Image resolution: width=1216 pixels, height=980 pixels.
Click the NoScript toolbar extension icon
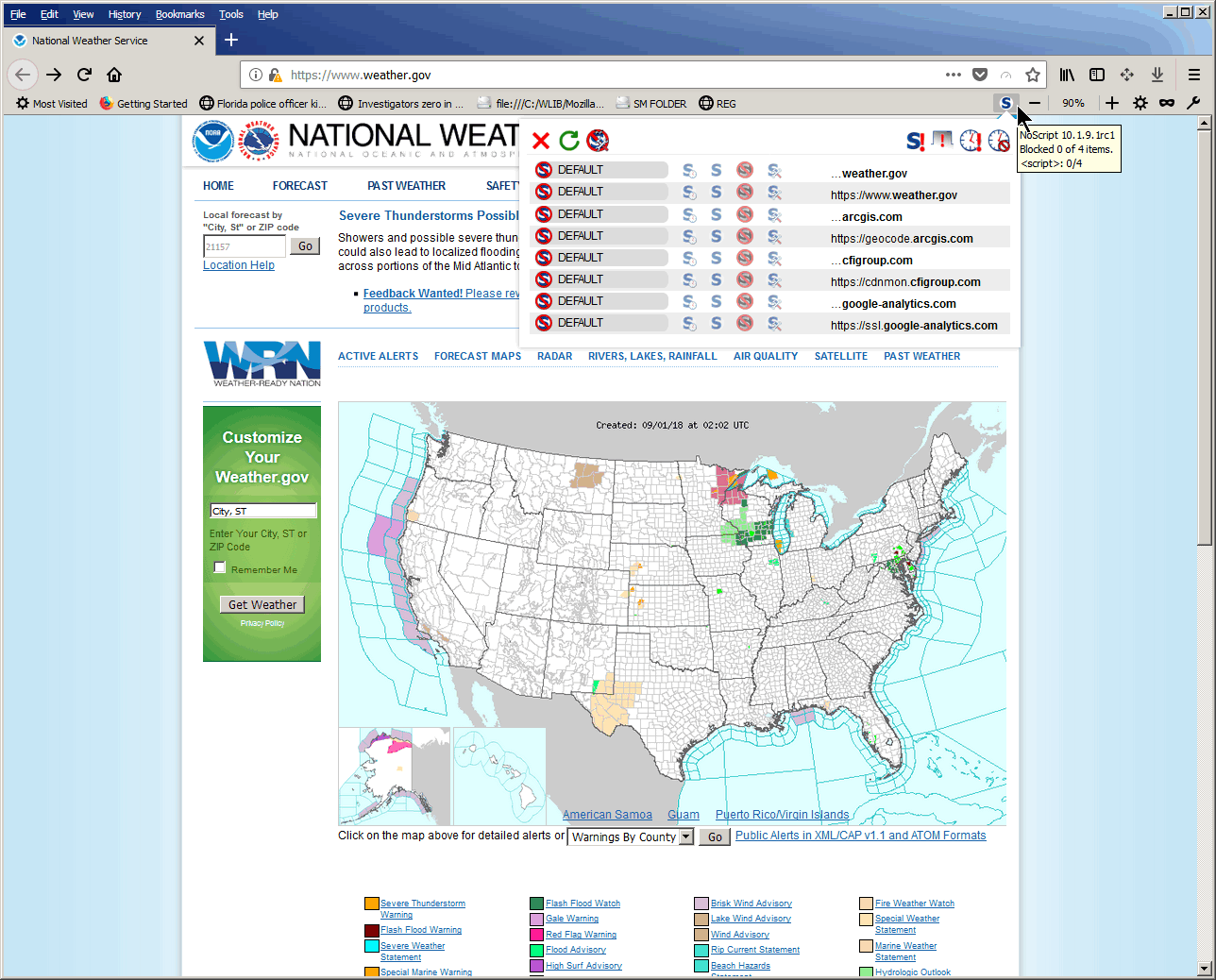click(1006, 103)
